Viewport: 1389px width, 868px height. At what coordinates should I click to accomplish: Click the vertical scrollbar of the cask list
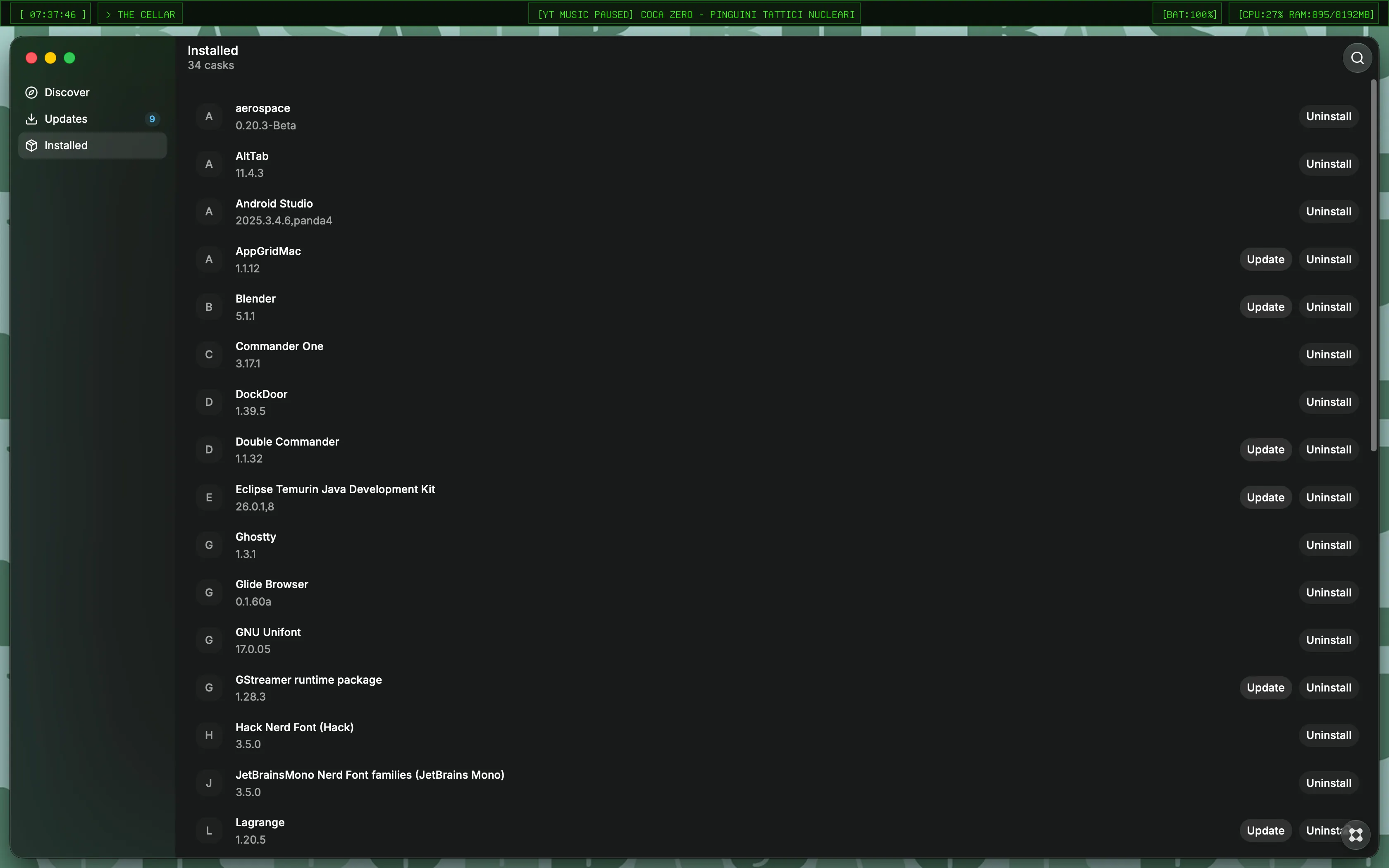click(1374, 265)
